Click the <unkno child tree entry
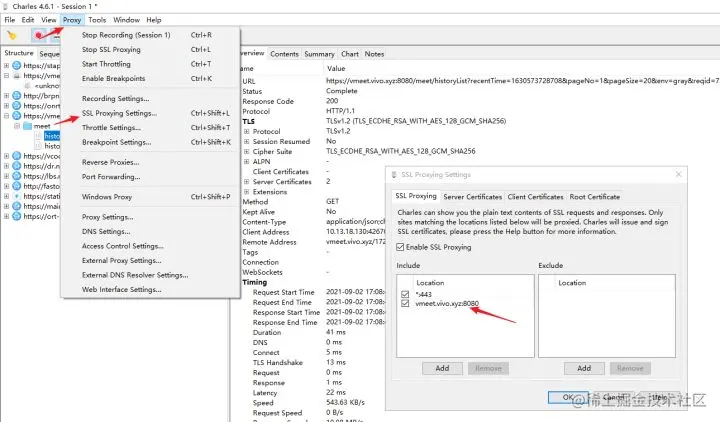 tap(47, 85)
